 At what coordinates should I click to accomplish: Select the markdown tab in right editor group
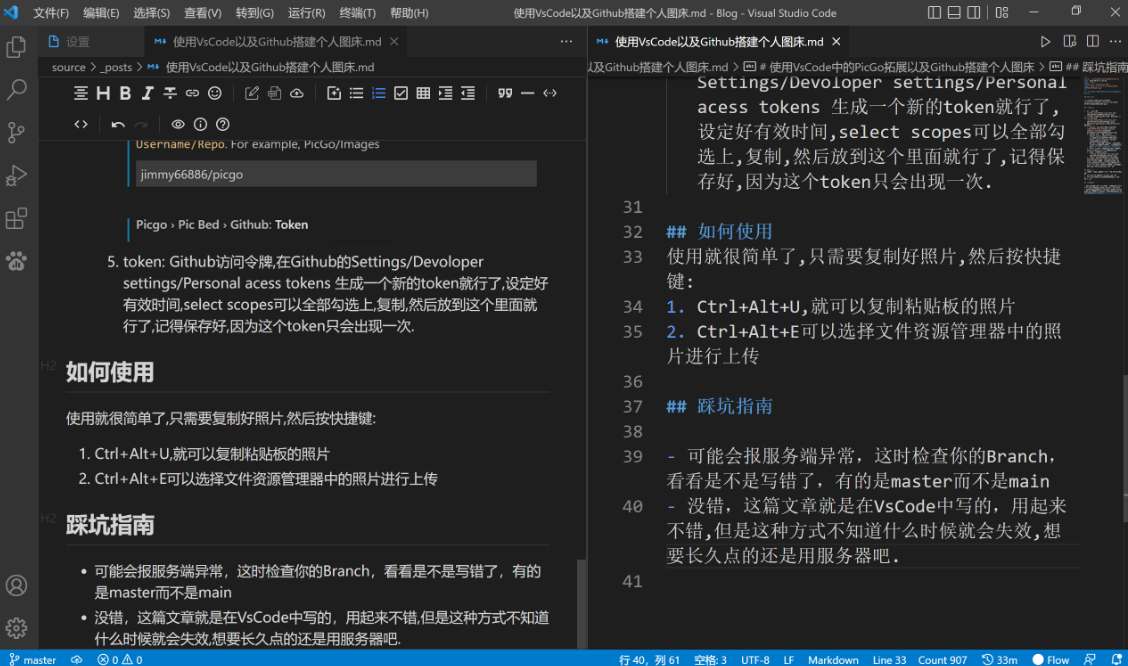[x=719, y=42]
